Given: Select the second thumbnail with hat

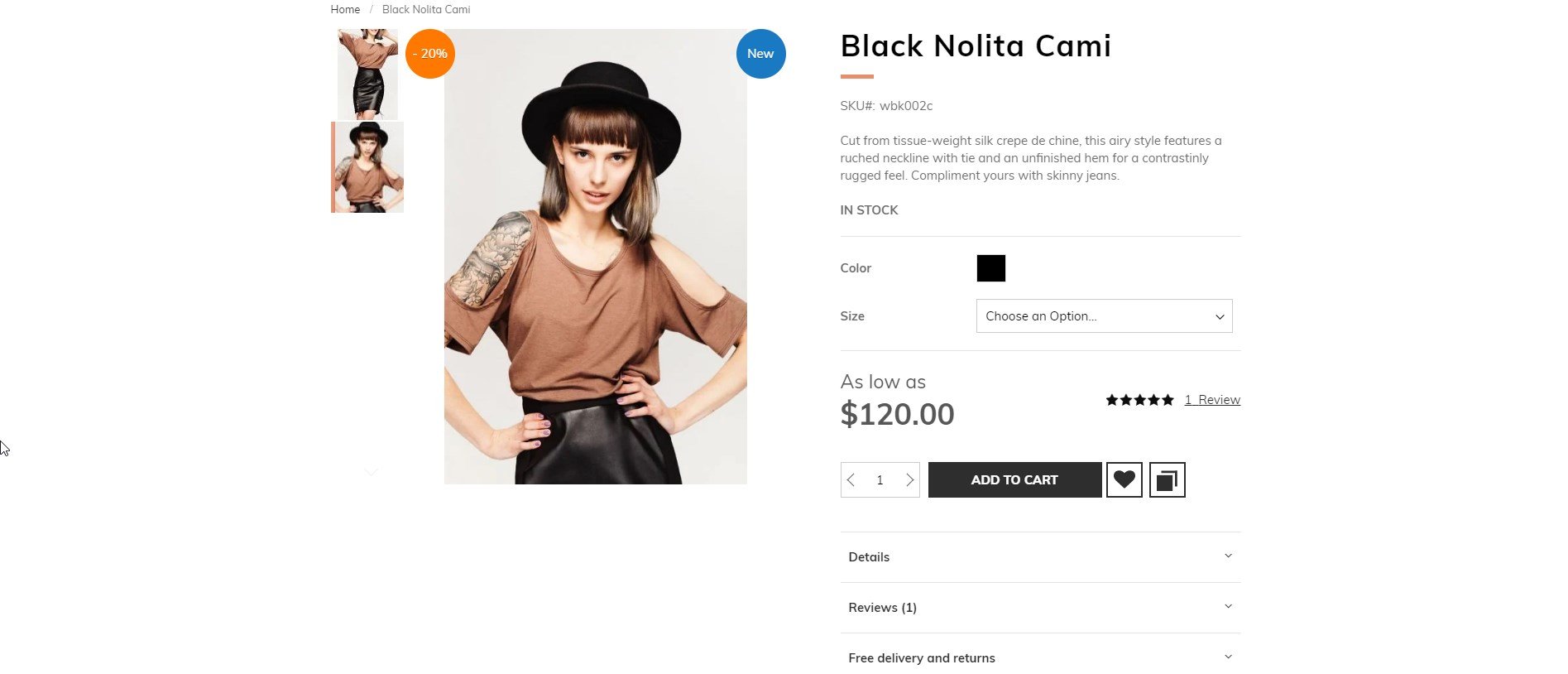Looking at the screenshot, I should pos(367,167).
